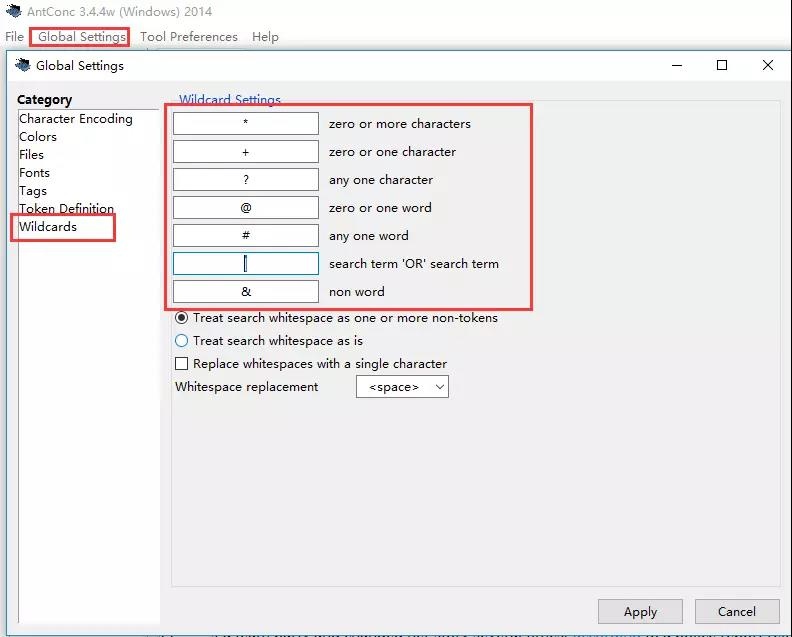Click the Apply button
This screenshot has height=637, width=792.
click(640, 612)
